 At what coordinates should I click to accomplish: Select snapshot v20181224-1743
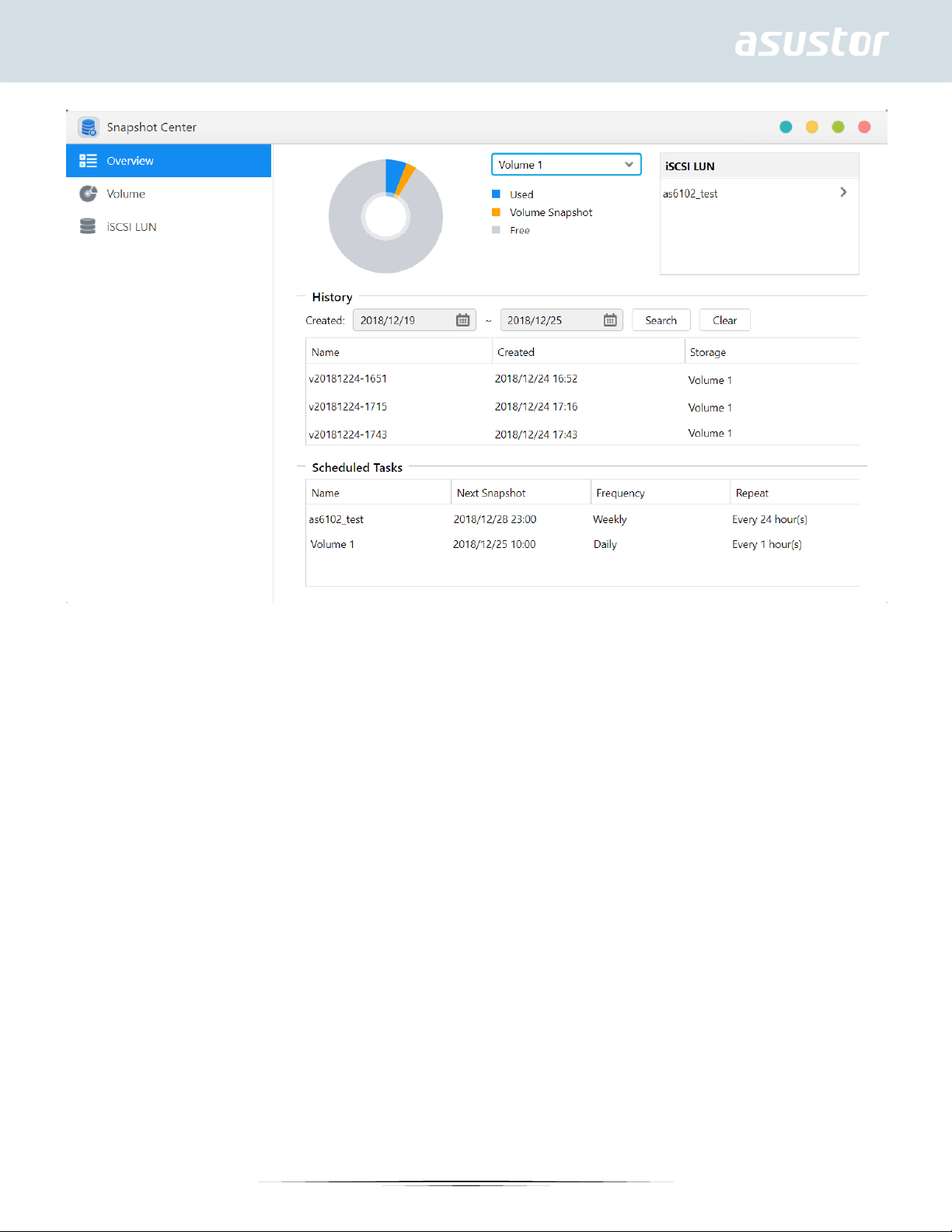click(348, 435)
